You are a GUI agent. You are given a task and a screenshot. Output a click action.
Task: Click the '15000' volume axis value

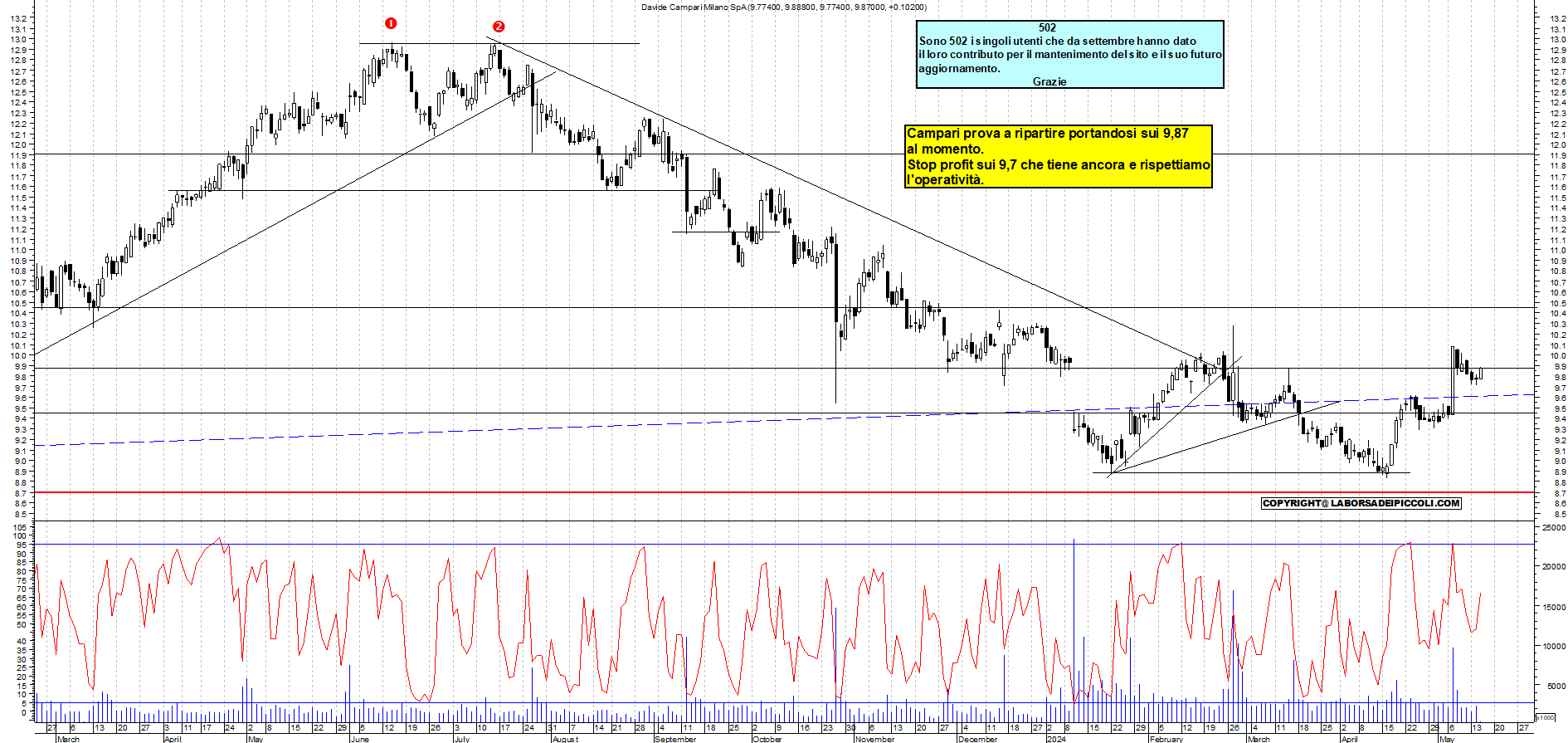click(1553, 607)
